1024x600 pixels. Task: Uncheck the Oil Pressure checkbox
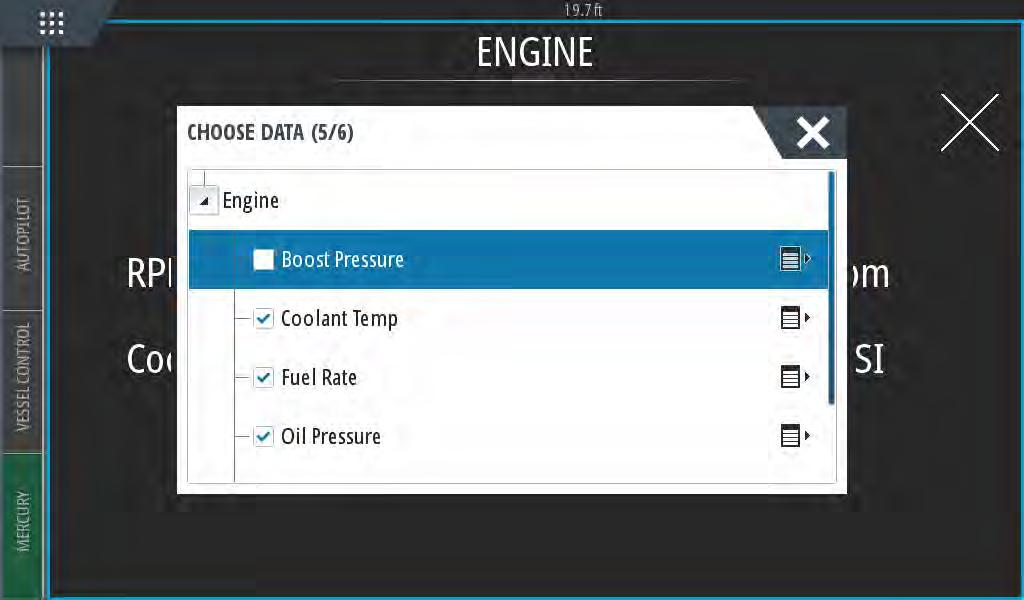264,436
